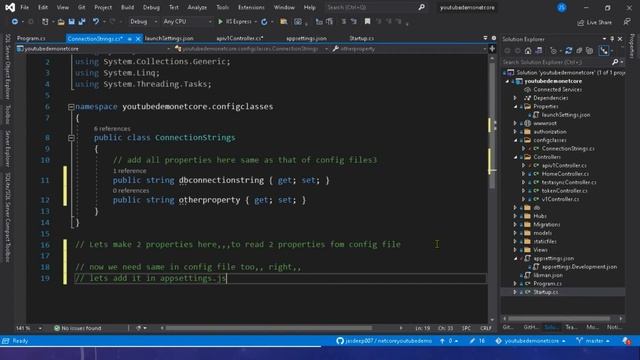Open file using the folder toolbar icon
This screenshot has height=360, width=640.
point(61,22)
